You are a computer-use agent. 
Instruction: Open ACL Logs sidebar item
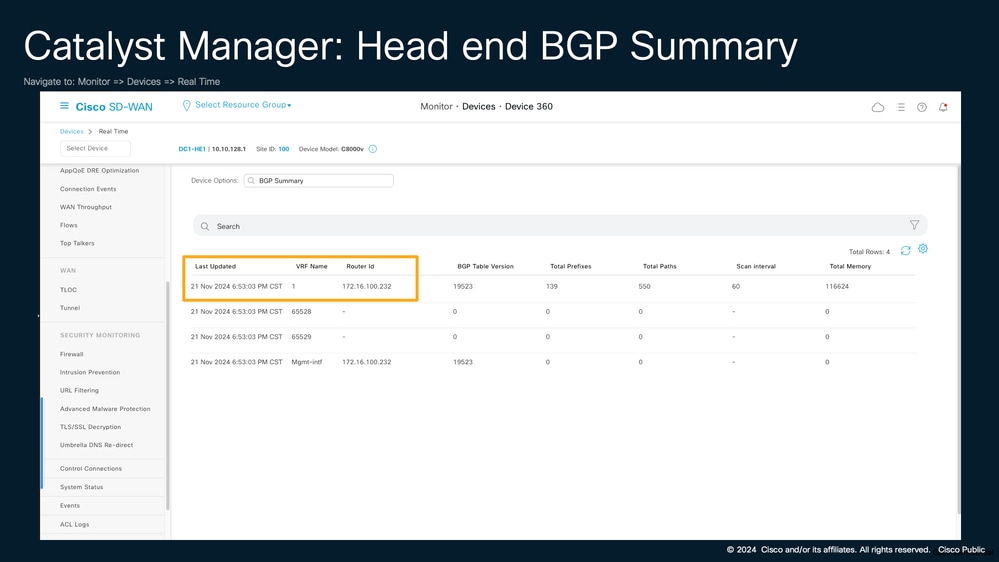(x=75, y=524)
